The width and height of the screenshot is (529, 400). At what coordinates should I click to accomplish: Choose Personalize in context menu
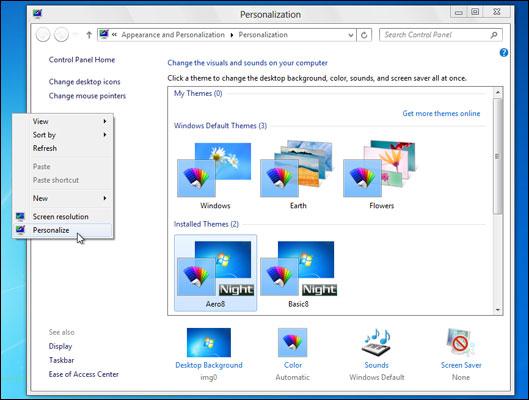coord(62,230)
